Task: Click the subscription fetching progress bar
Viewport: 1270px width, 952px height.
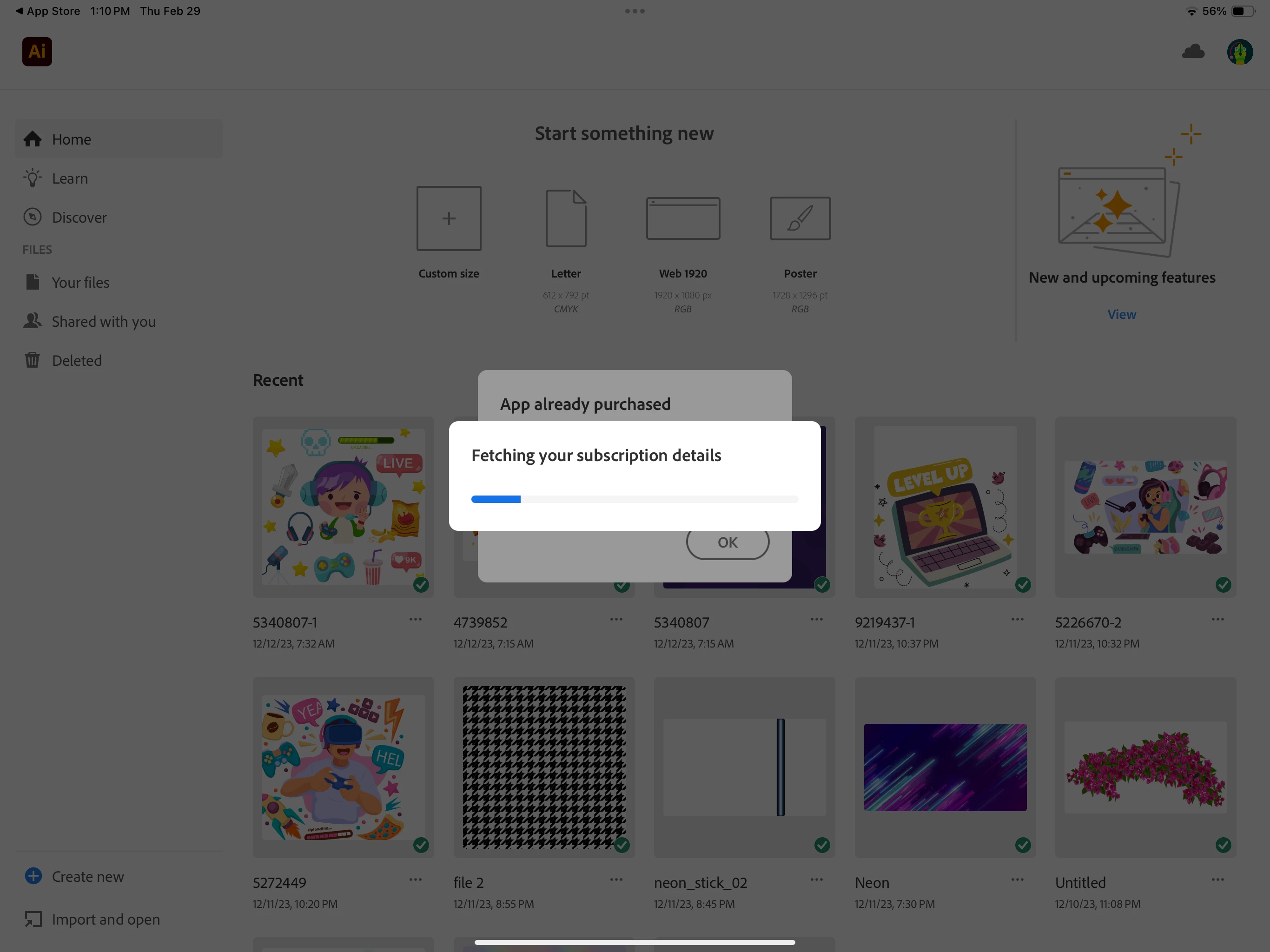Action: pyautogui.click(x=635, y=499)
